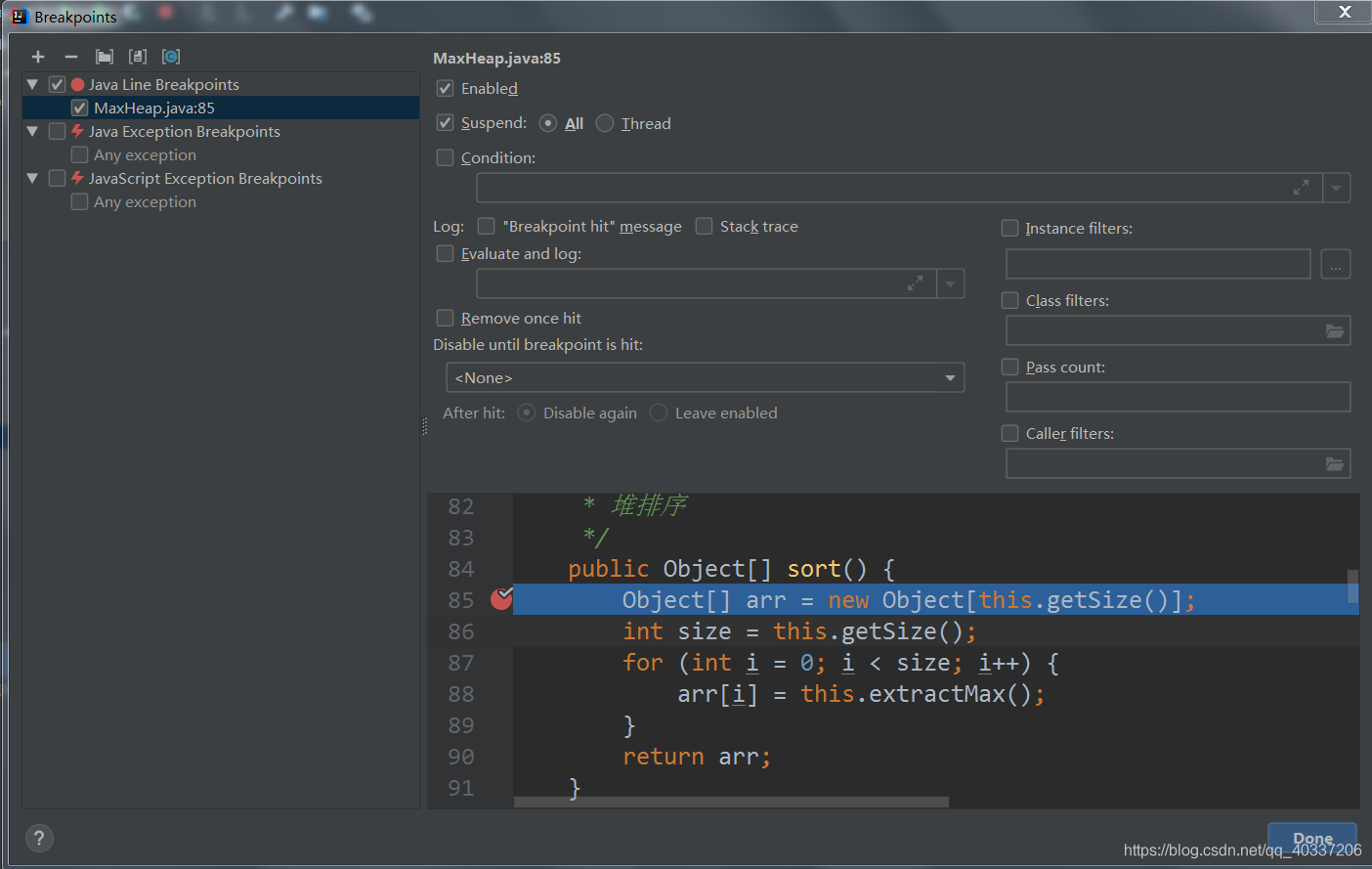1372x869 pixels.
Task: Close the Breakpoints dialog window
Action: [x=1345, y=12]
